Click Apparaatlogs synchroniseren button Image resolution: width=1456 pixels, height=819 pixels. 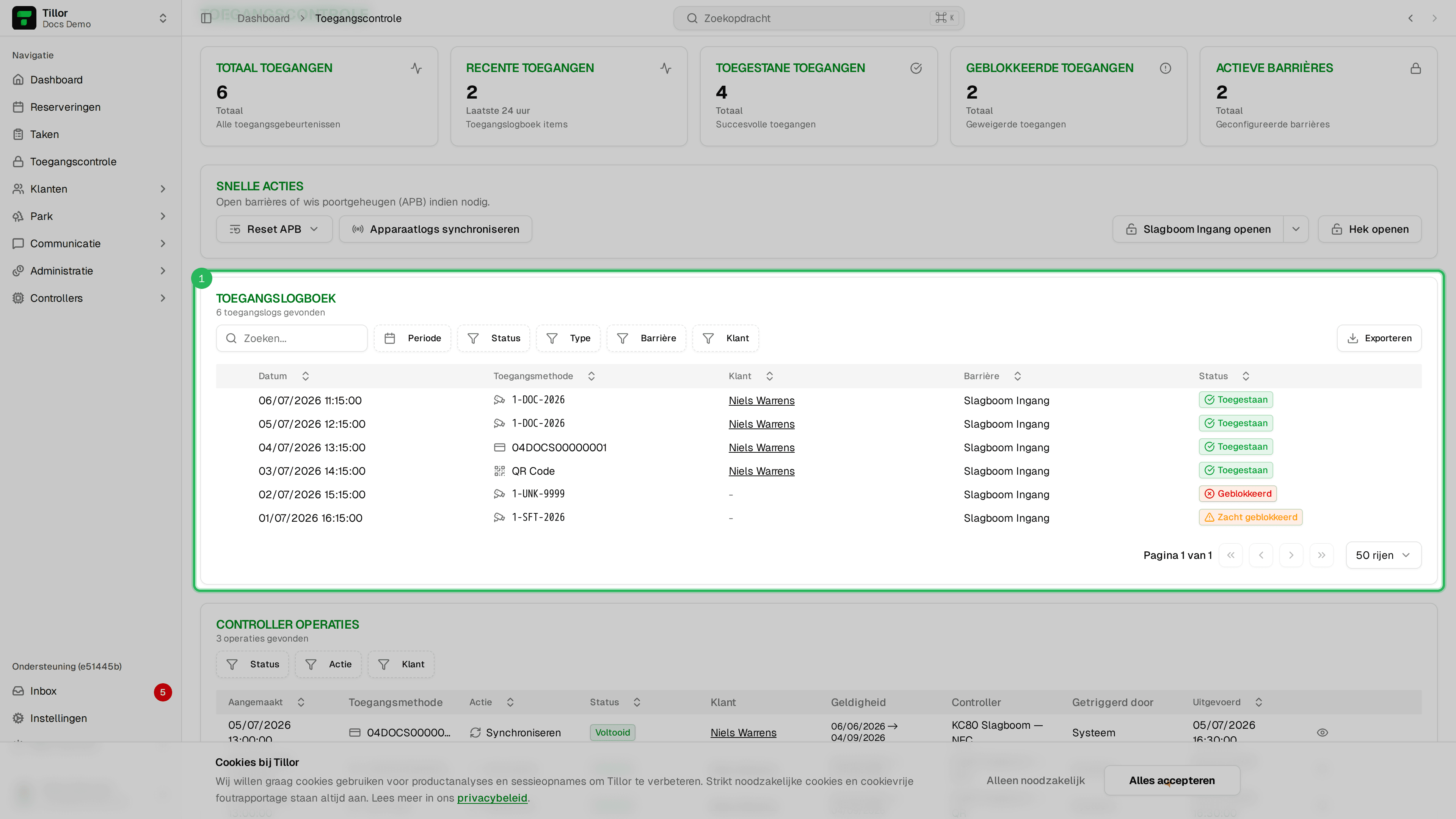[435, 229]
